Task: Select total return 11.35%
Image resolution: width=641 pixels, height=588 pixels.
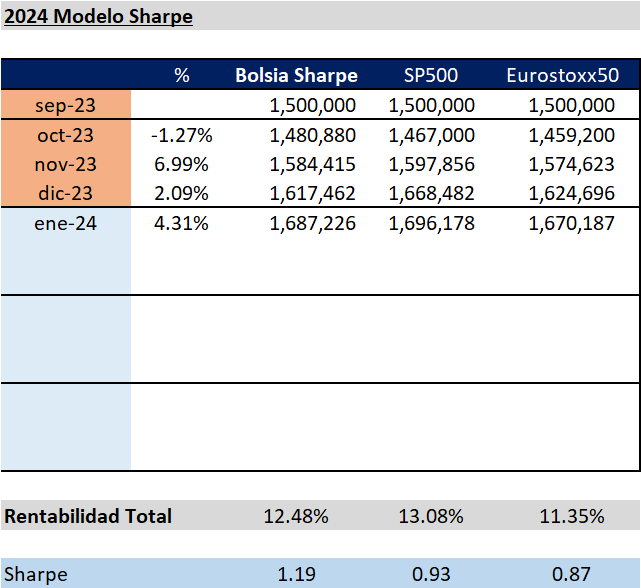Action: point(572,516)
